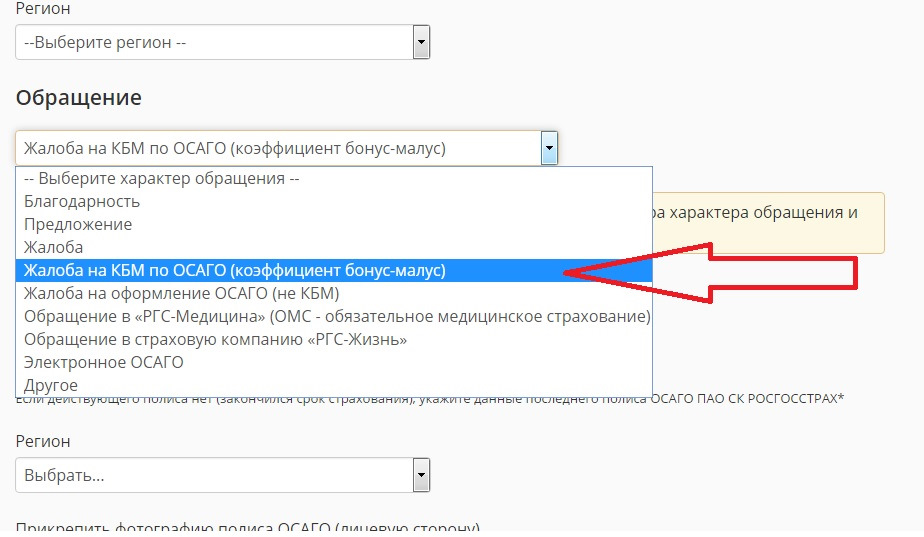Screen dimensions: 924x537
Task: Select 'Обращение в страховую компанию «РГС-Жизнь»'
Action: click(334, 340)
